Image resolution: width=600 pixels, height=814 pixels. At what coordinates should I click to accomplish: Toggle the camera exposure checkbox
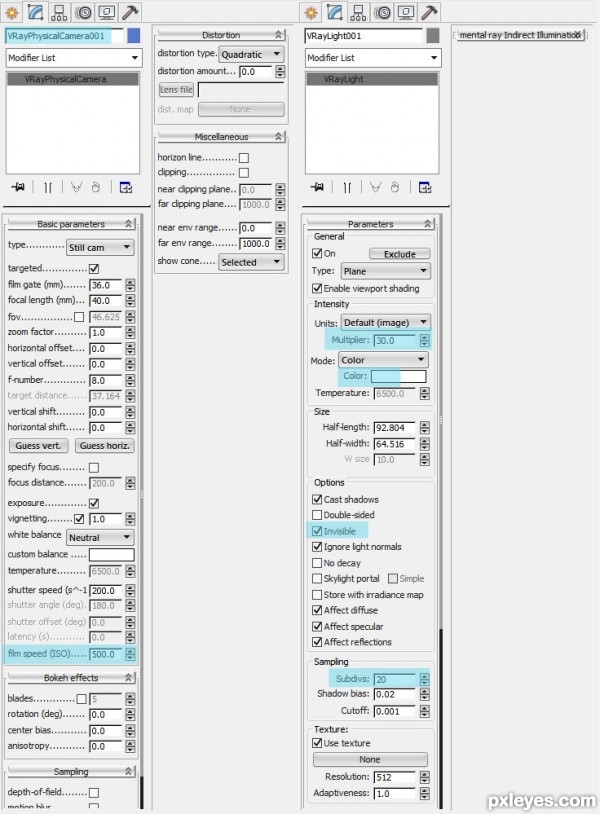[94, 503]
